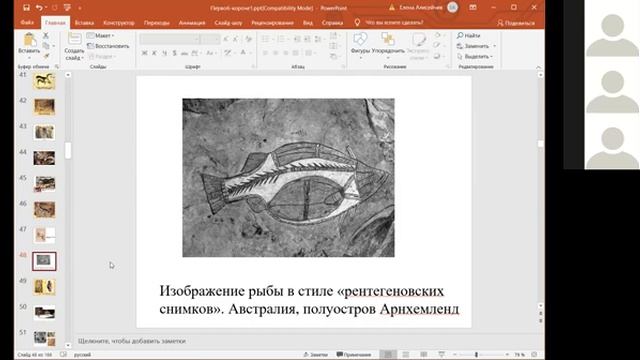Open the Файл menu
This screenshot has width=640, height=360.
click(x=27, y=22)
